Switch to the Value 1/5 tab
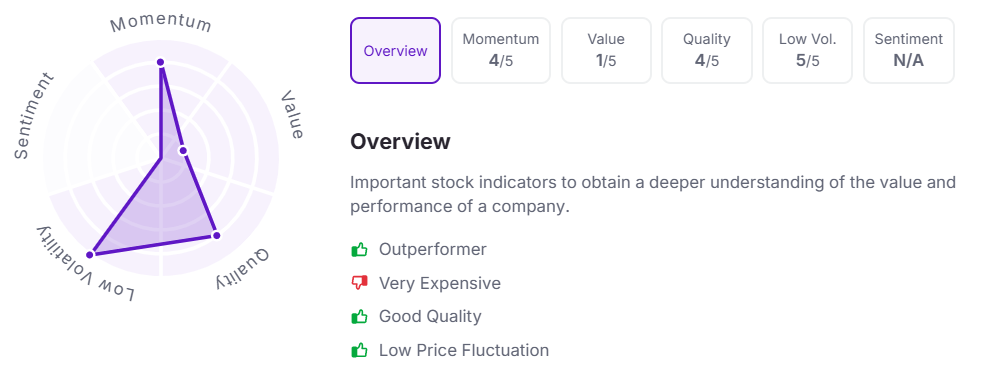The height and width of the screenshot is (378, 993). click(x=606, y=51)
